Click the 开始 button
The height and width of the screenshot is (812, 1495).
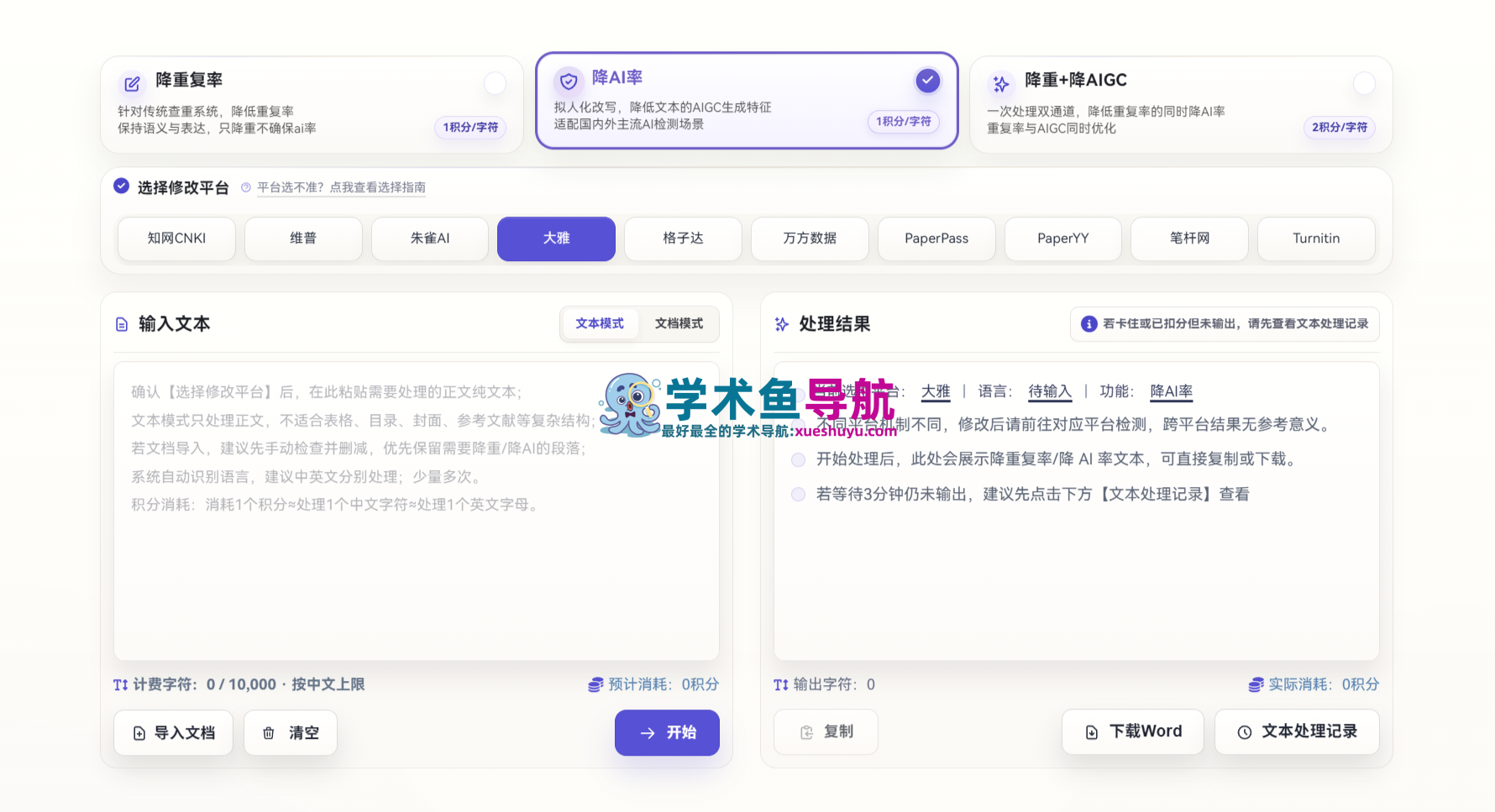pos(667,733)
